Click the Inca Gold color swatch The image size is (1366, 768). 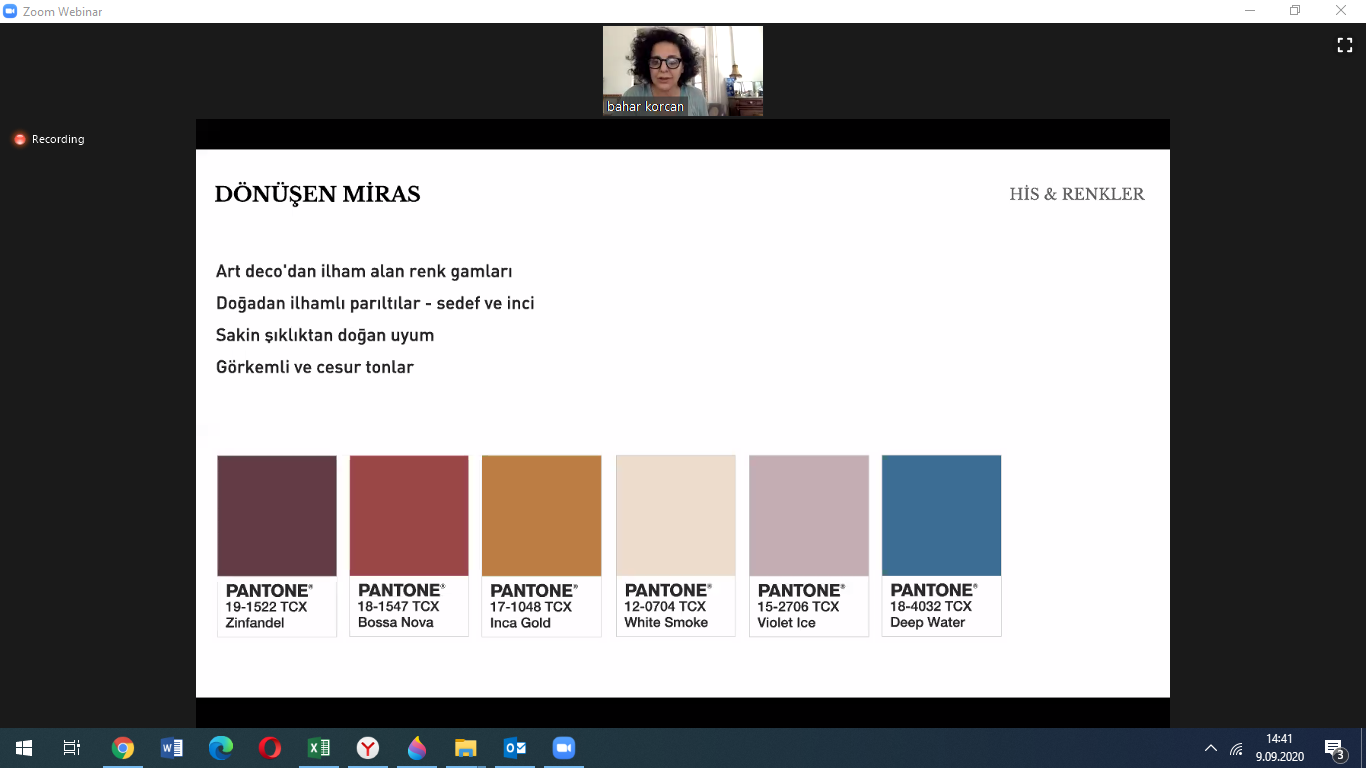[542, 516]
